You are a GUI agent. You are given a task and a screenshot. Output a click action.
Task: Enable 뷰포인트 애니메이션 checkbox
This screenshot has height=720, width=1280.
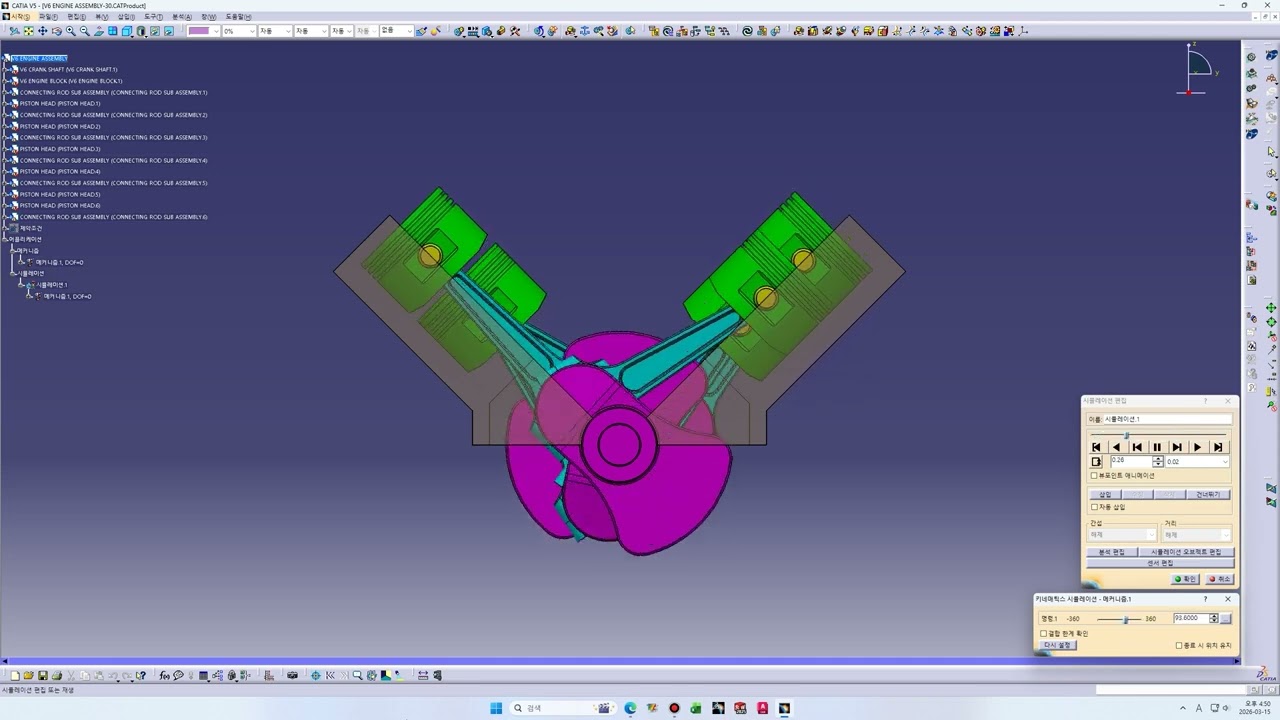point(1094,476)
